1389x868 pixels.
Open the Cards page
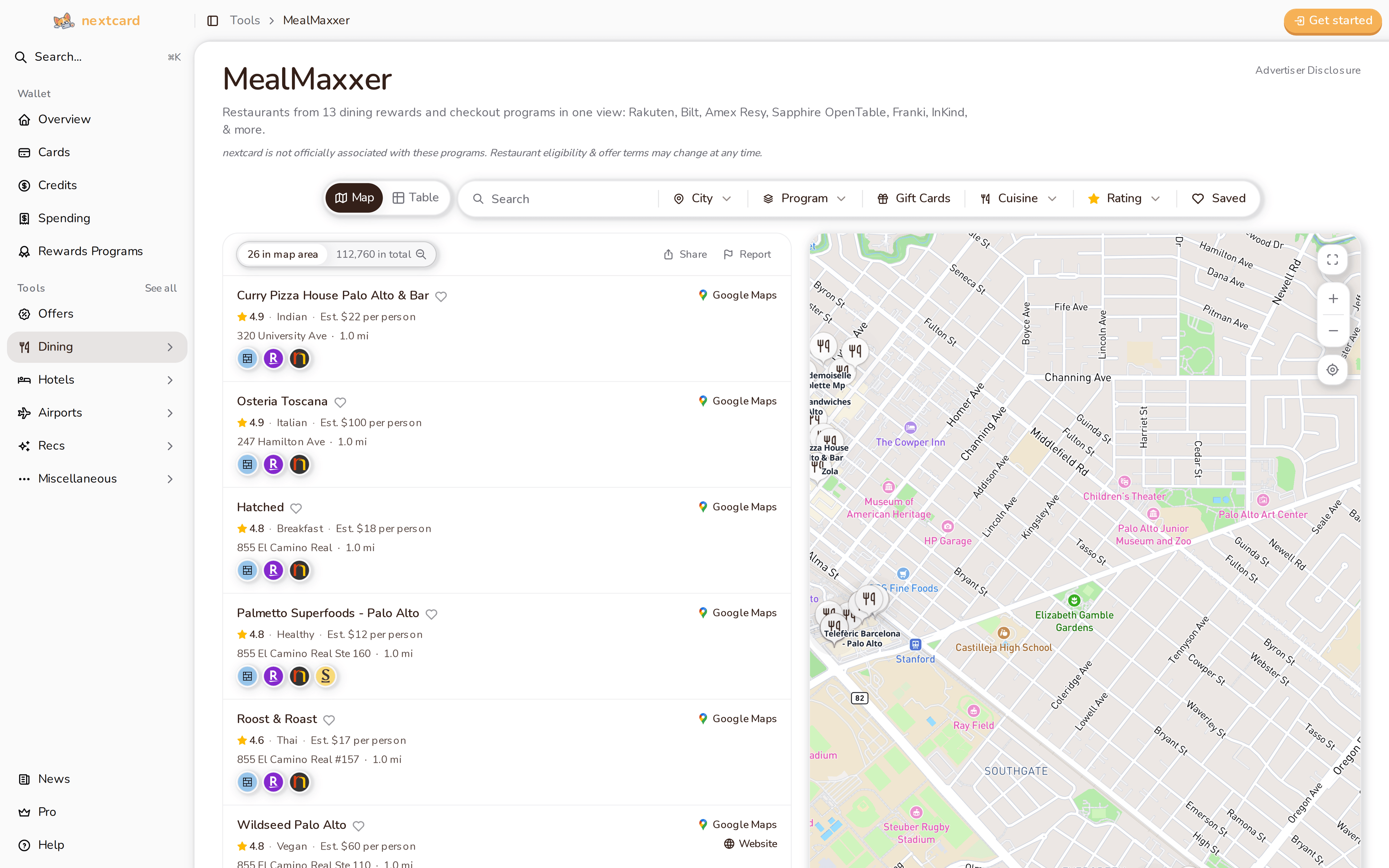(97, 153)
